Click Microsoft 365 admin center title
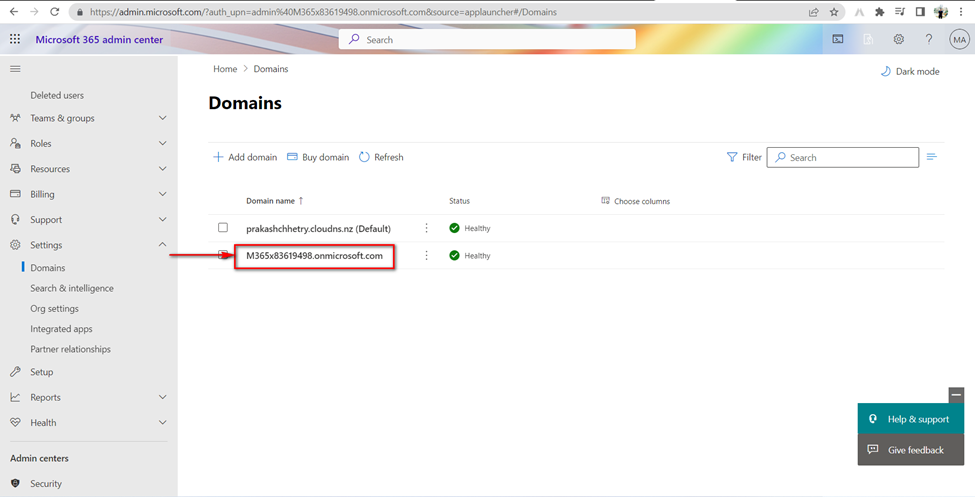The image size is (975, 497). coord(99,39)
